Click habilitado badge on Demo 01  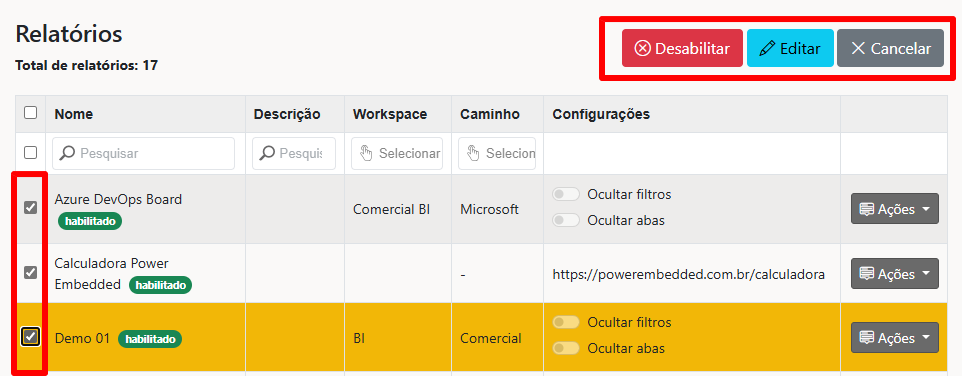point(150,339)
